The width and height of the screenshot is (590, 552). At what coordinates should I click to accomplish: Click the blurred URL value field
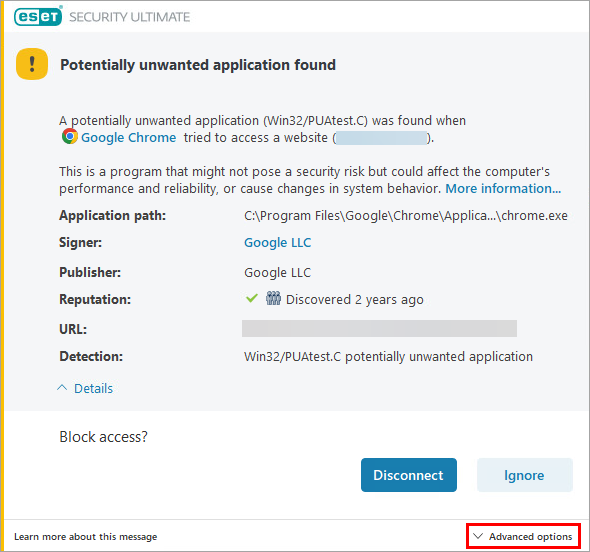[379, 328]
